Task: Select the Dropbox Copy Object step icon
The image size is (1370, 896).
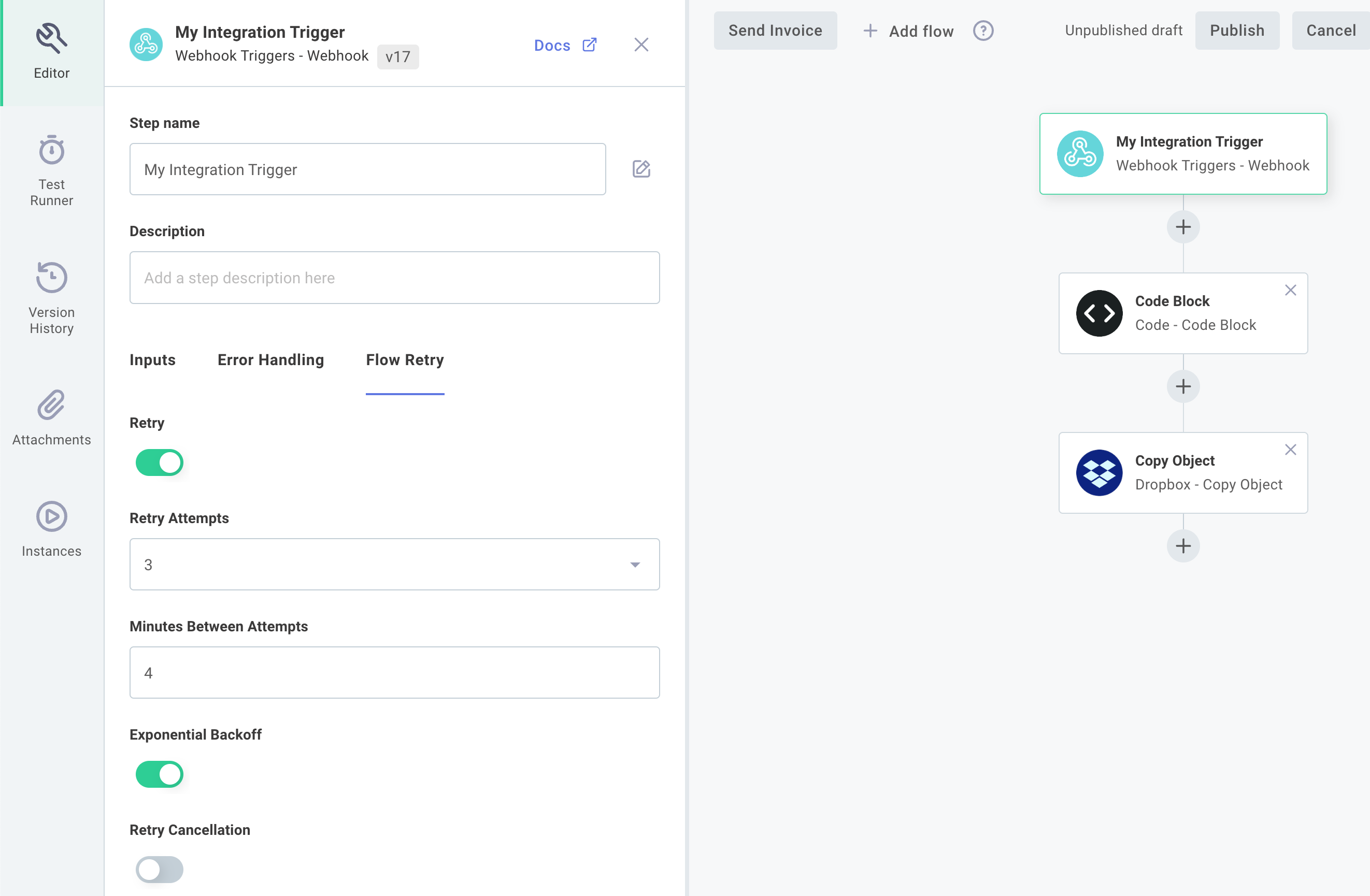Action: click(x=1099, y=472)
